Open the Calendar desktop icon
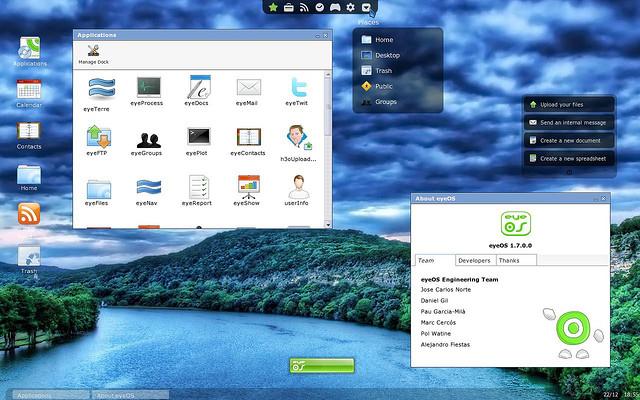The width and height of the screenshot is (640, 400). [x=29, y=91]
